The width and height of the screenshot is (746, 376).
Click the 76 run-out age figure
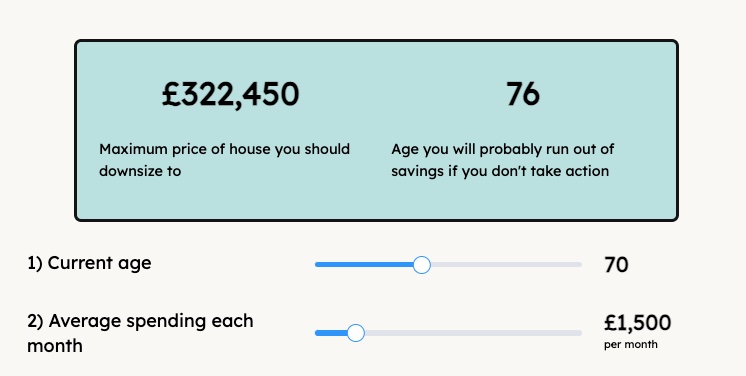click(523, 94)
